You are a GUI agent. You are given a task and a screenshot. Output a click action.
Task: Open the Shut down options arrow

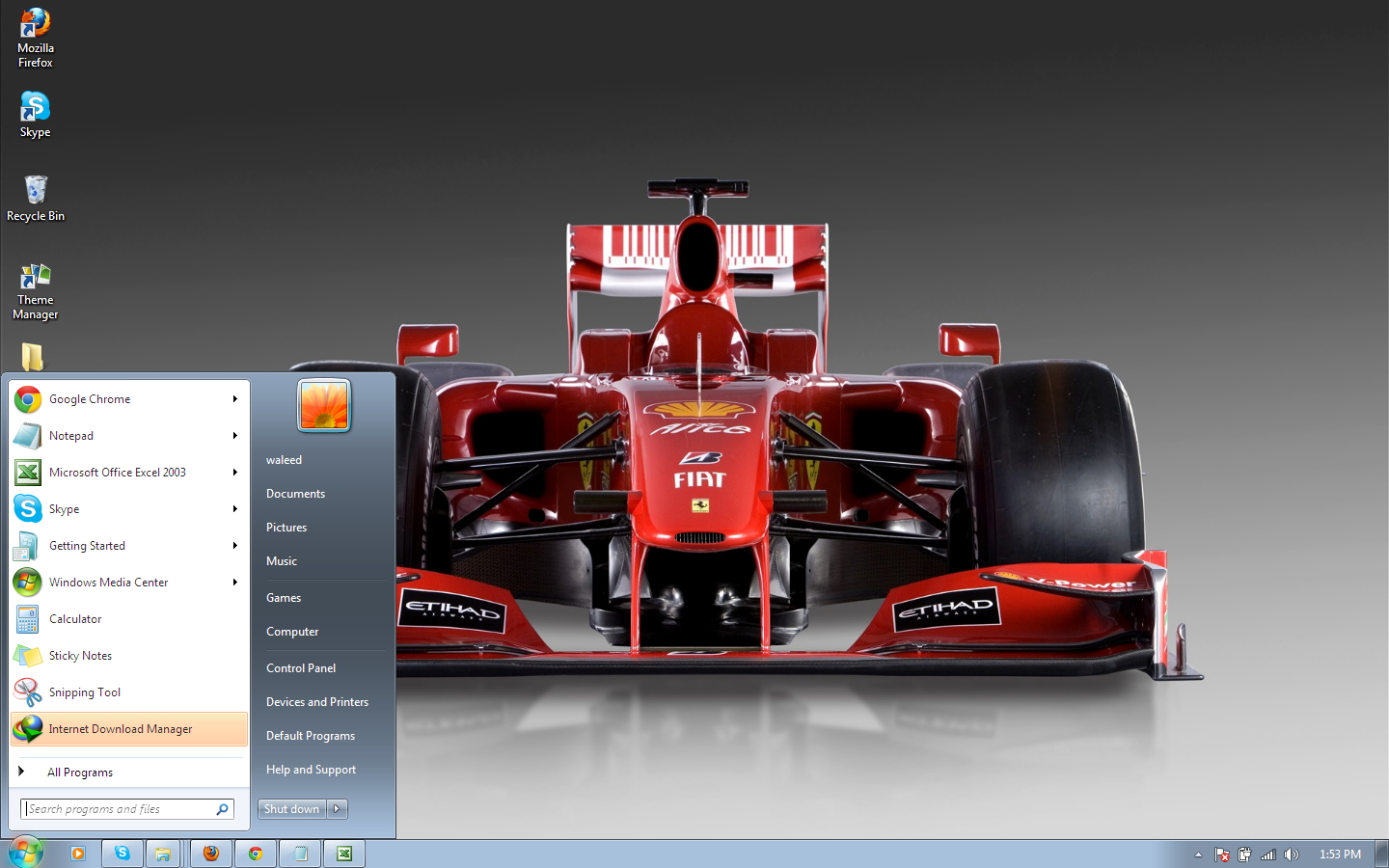337,809
